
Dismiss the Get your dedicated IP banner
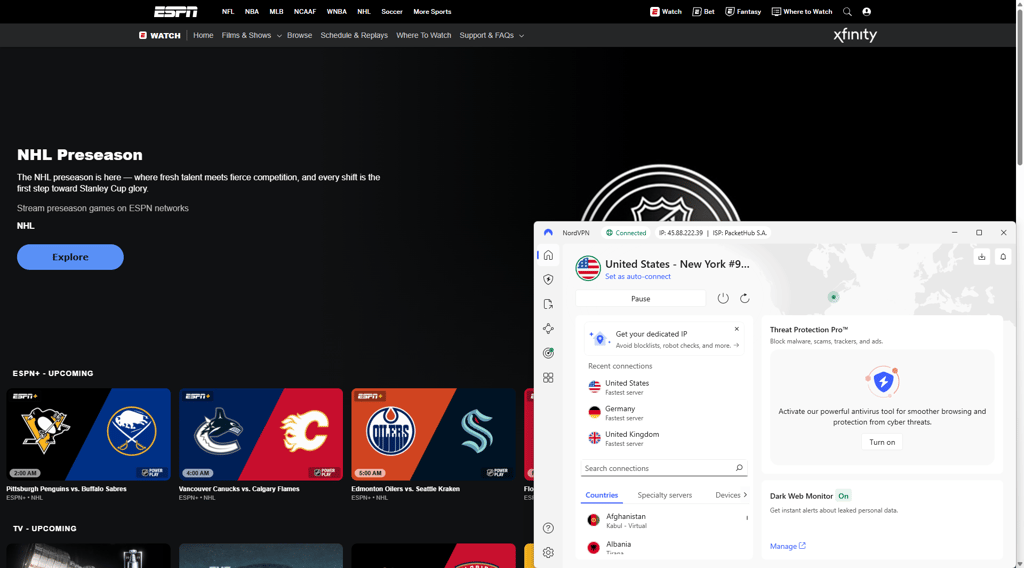click(737, 329)
